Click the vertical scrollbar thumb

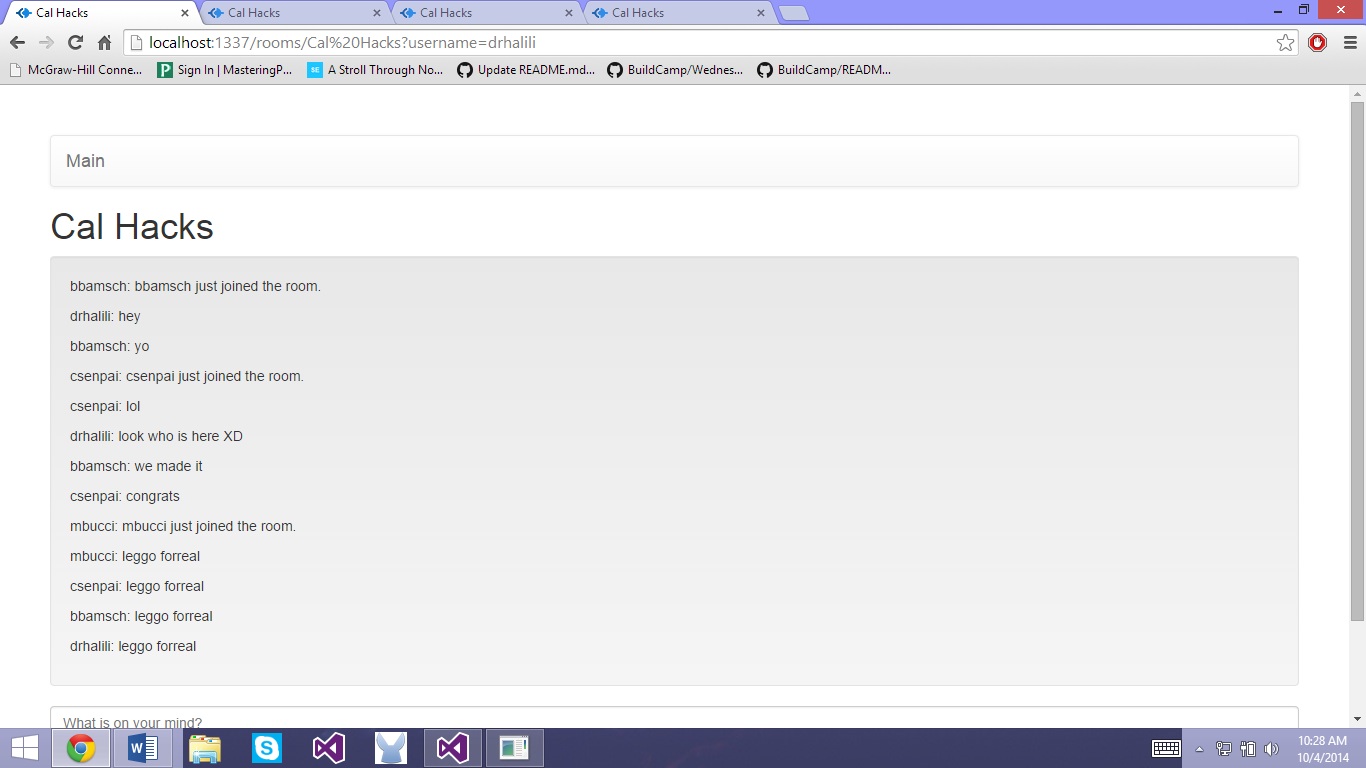point(1357,360)
